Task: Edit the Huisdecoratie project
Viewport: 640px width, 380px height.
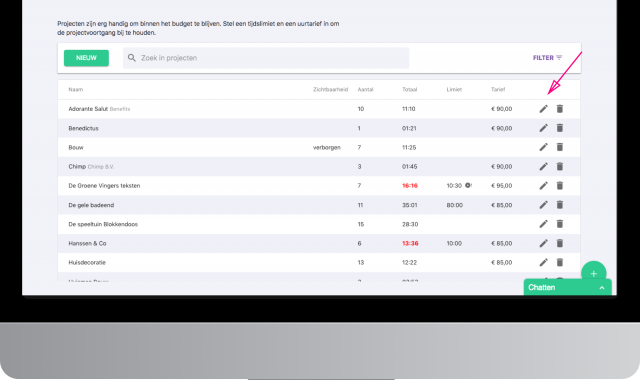Action: (543, 262)
